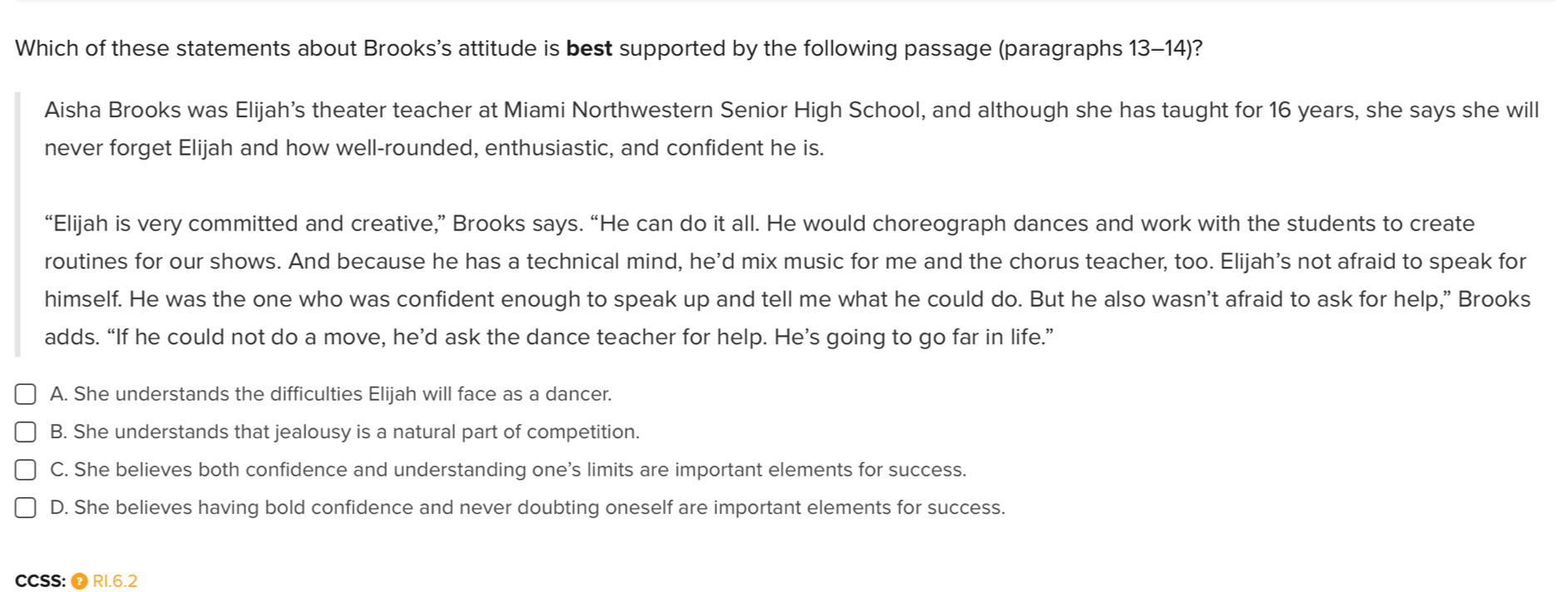Open the RI.6.2 standard link

115,581
